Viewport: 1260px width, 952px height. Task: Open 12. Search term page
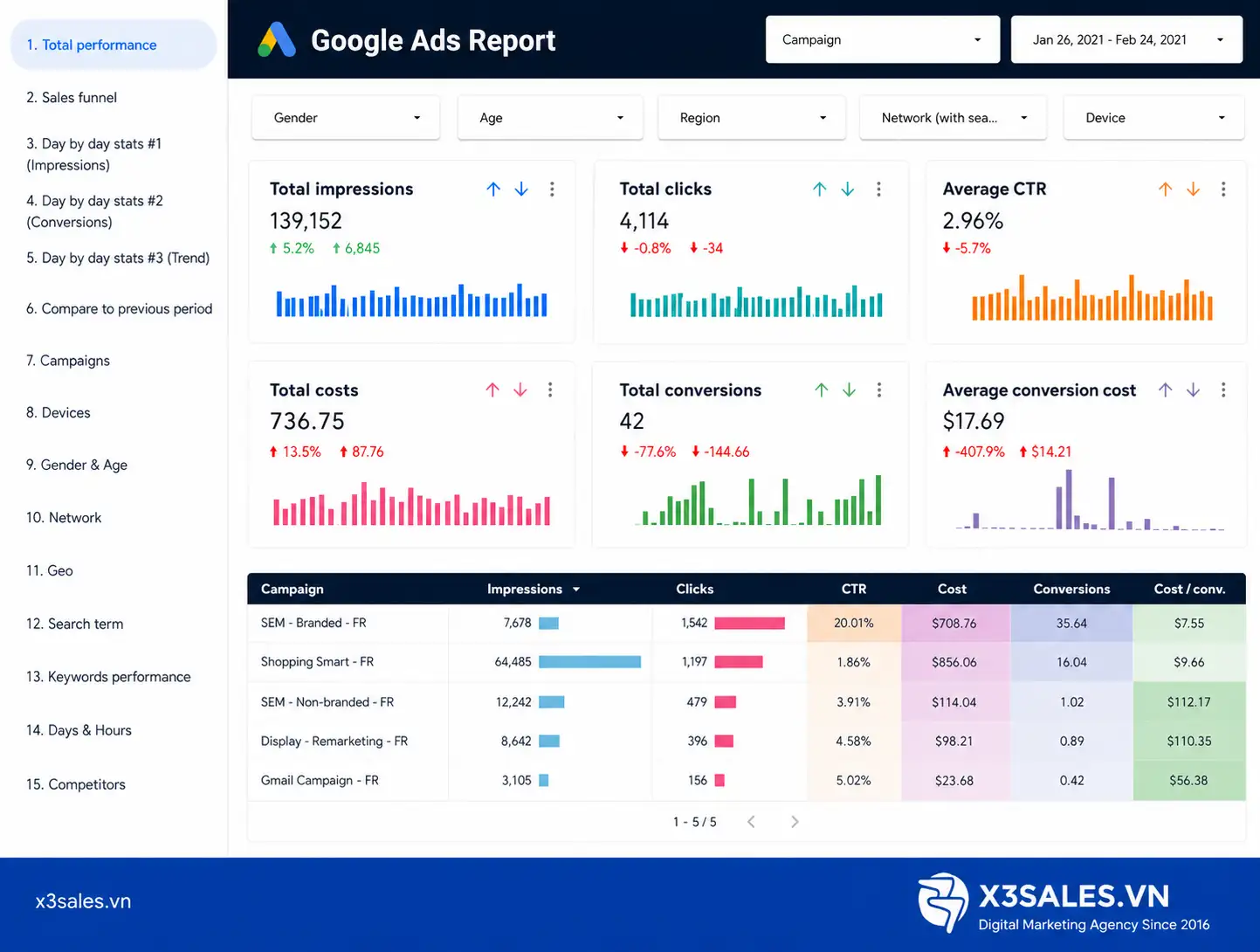point(75,624)
